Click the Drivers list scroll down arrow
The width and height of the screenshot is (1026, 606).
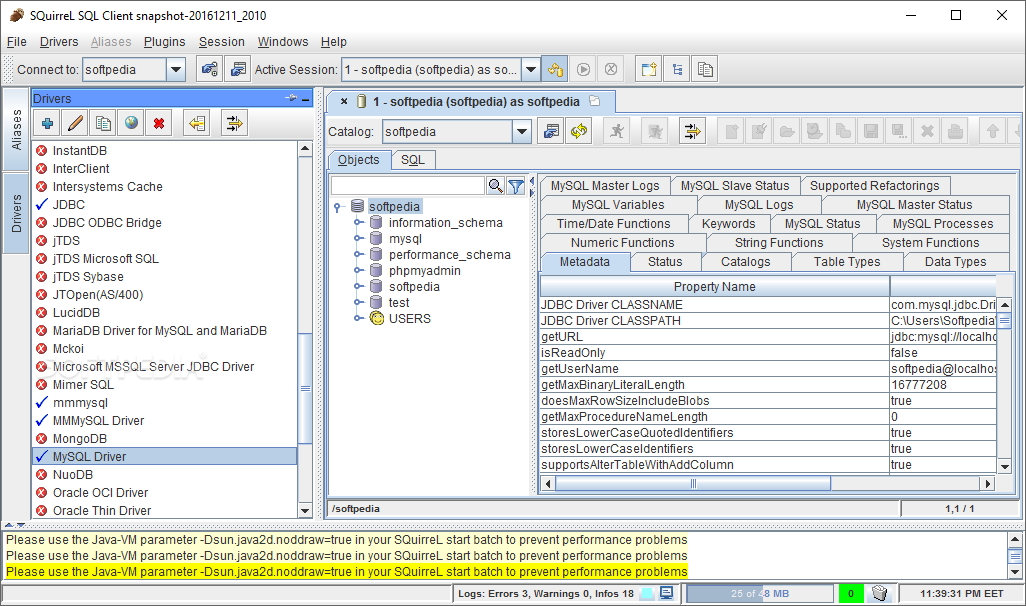305,510
